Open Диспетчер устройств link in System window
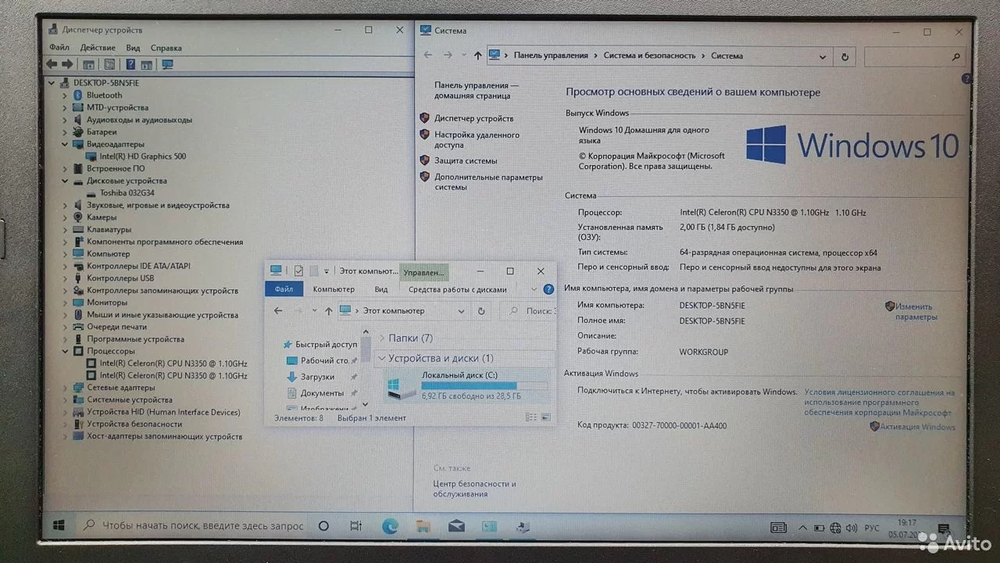 tap(474, 119)
